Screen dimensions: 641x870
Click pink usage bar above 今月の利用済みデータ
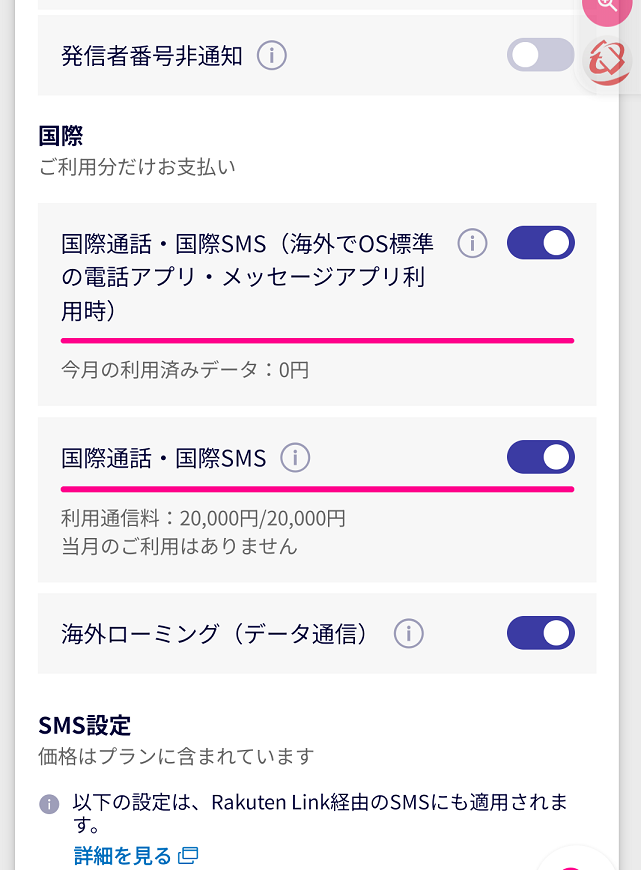coord(317,341)
